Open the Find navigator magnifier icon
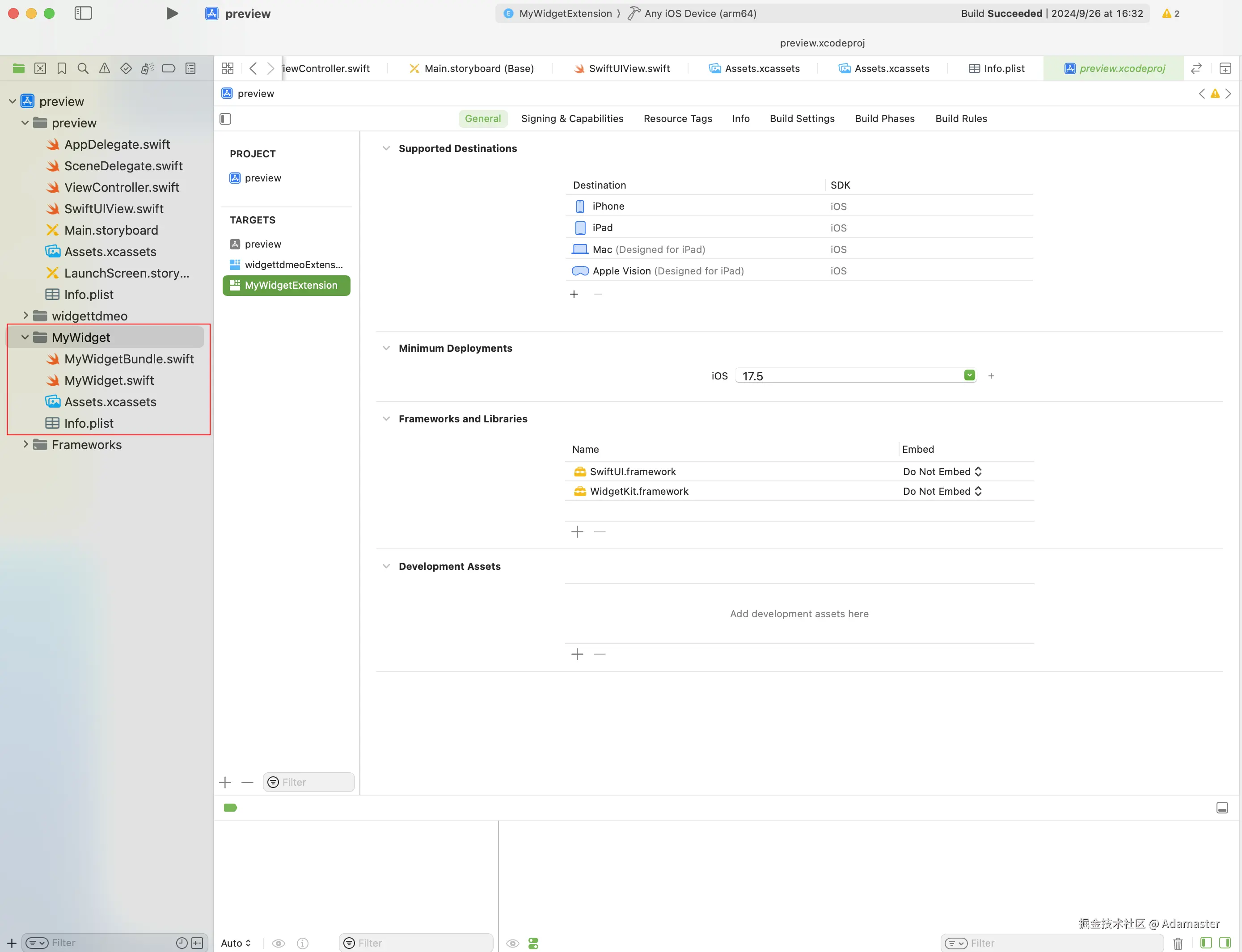This screenshot has height=952, width=1242. pyautogui.click(x=83, y=68)
